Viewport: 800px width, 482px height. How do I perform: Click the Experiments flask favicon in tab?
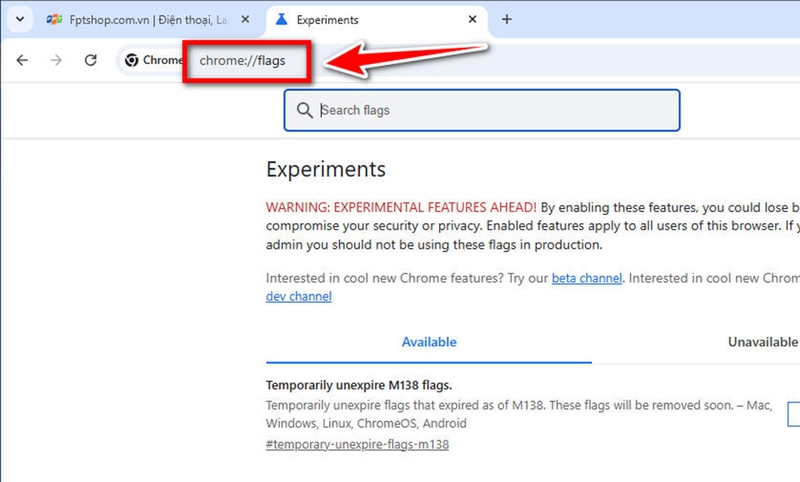coord(281,19)
